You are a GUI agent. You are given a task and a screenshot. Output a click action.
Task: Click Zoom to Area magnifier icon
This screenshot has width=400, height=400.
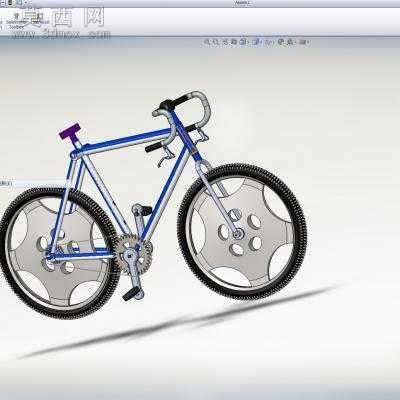(x=216, y=42)
